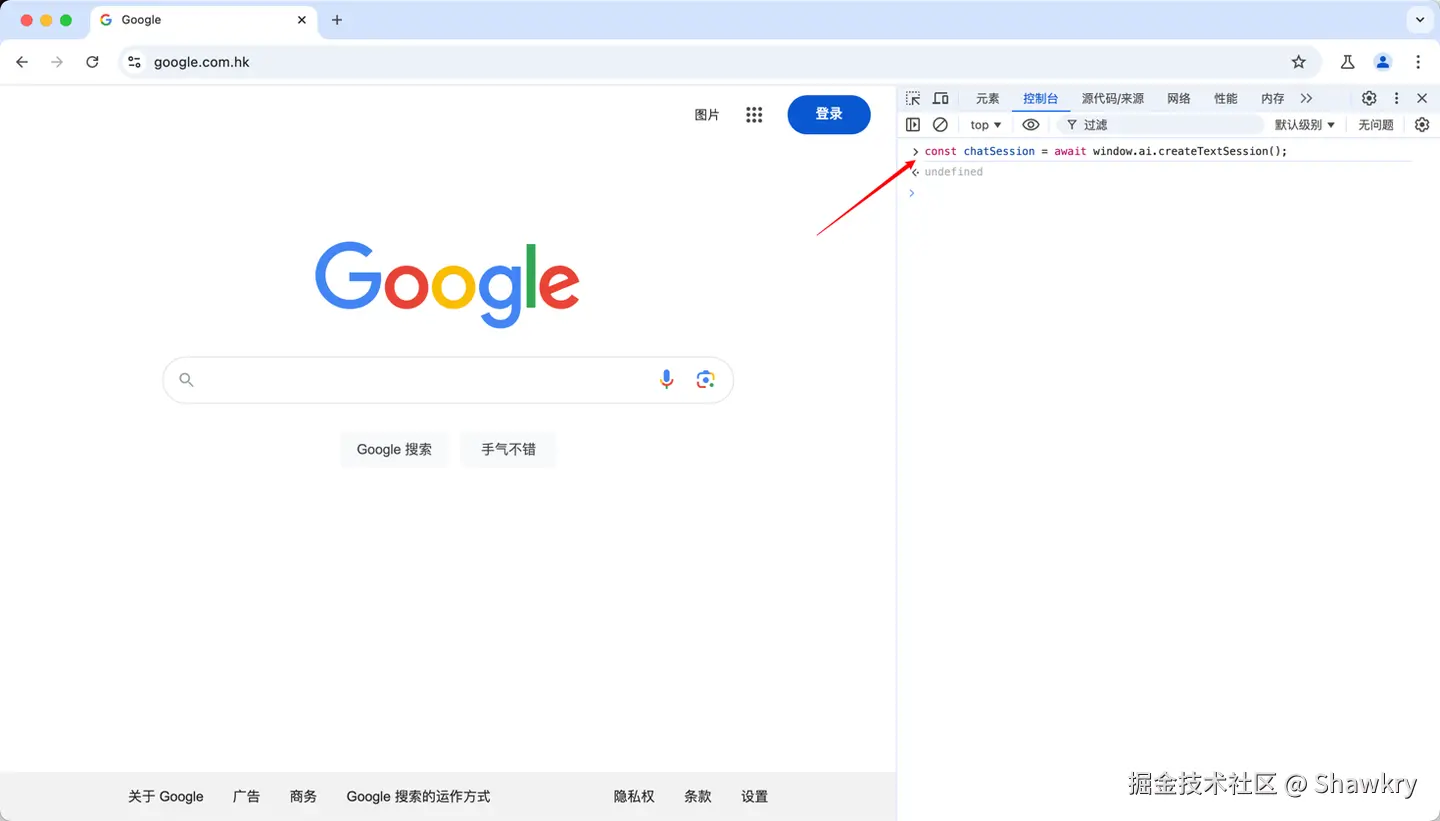Open DevTools settings gear in the tab bar
The width and height of the screenshot is (1440, 821).
coord(1369,98)
